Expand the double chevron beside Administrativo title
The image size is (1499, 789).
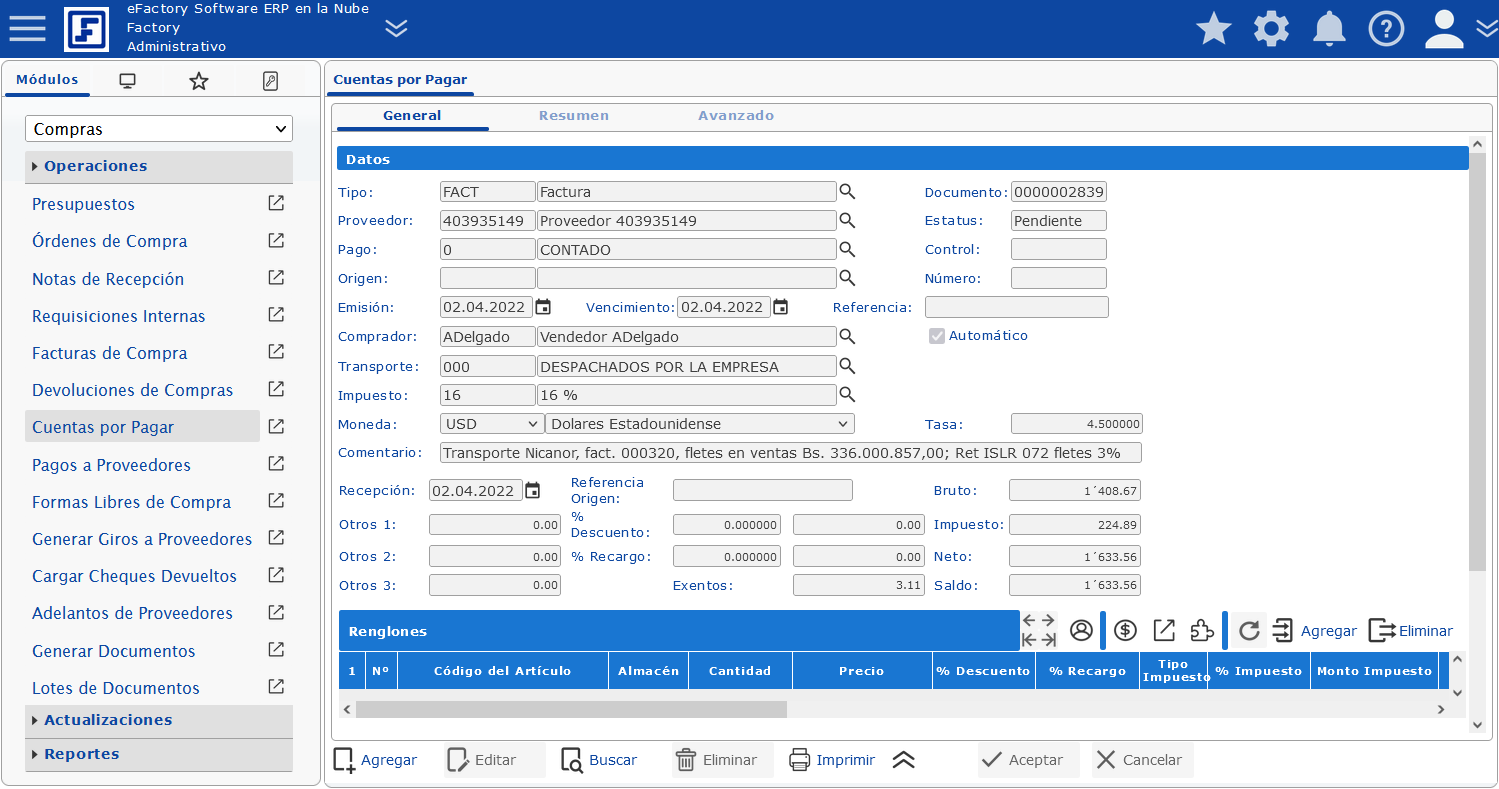coord(397,28)
